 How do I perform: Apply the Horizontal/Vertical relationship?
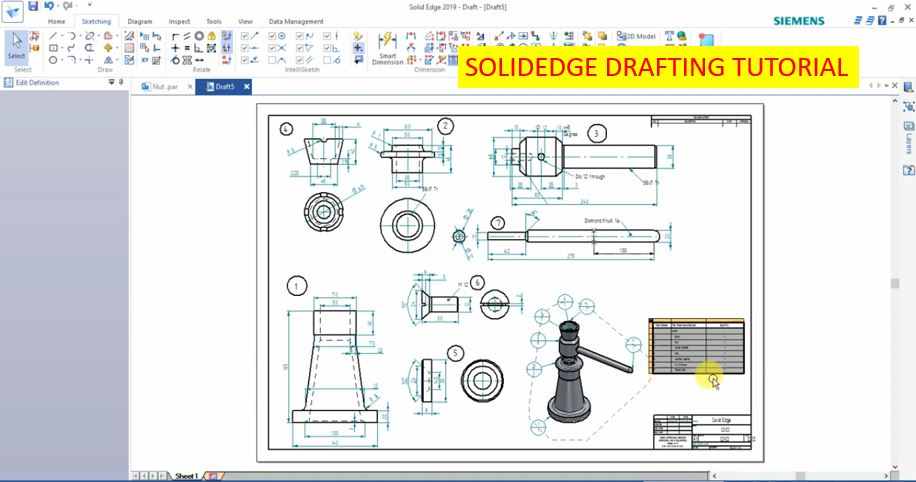pos(175,48)
